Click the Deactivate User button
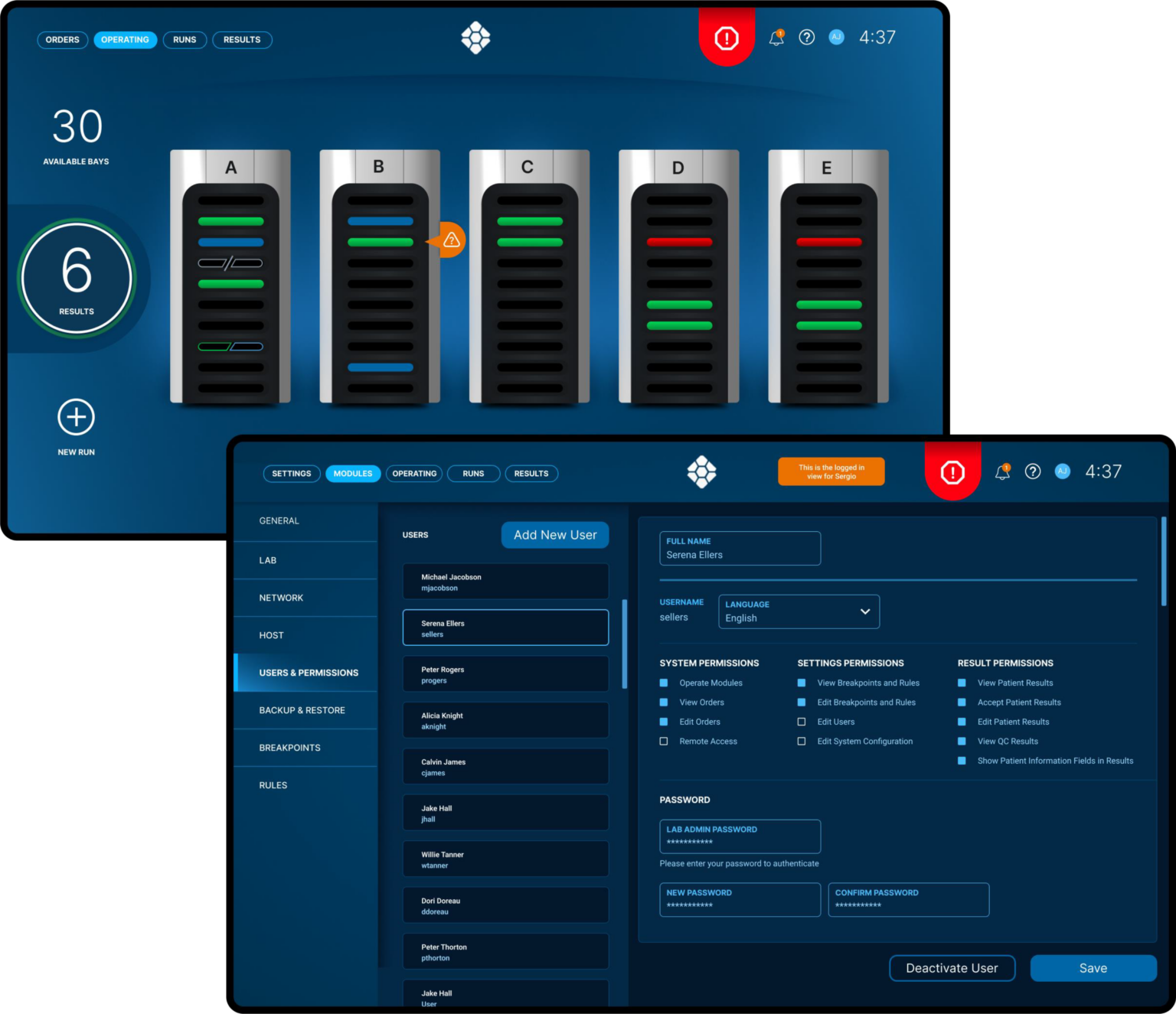Image resolution: width=1176 pixels, height=1014 pixels. tap(952, 968)
